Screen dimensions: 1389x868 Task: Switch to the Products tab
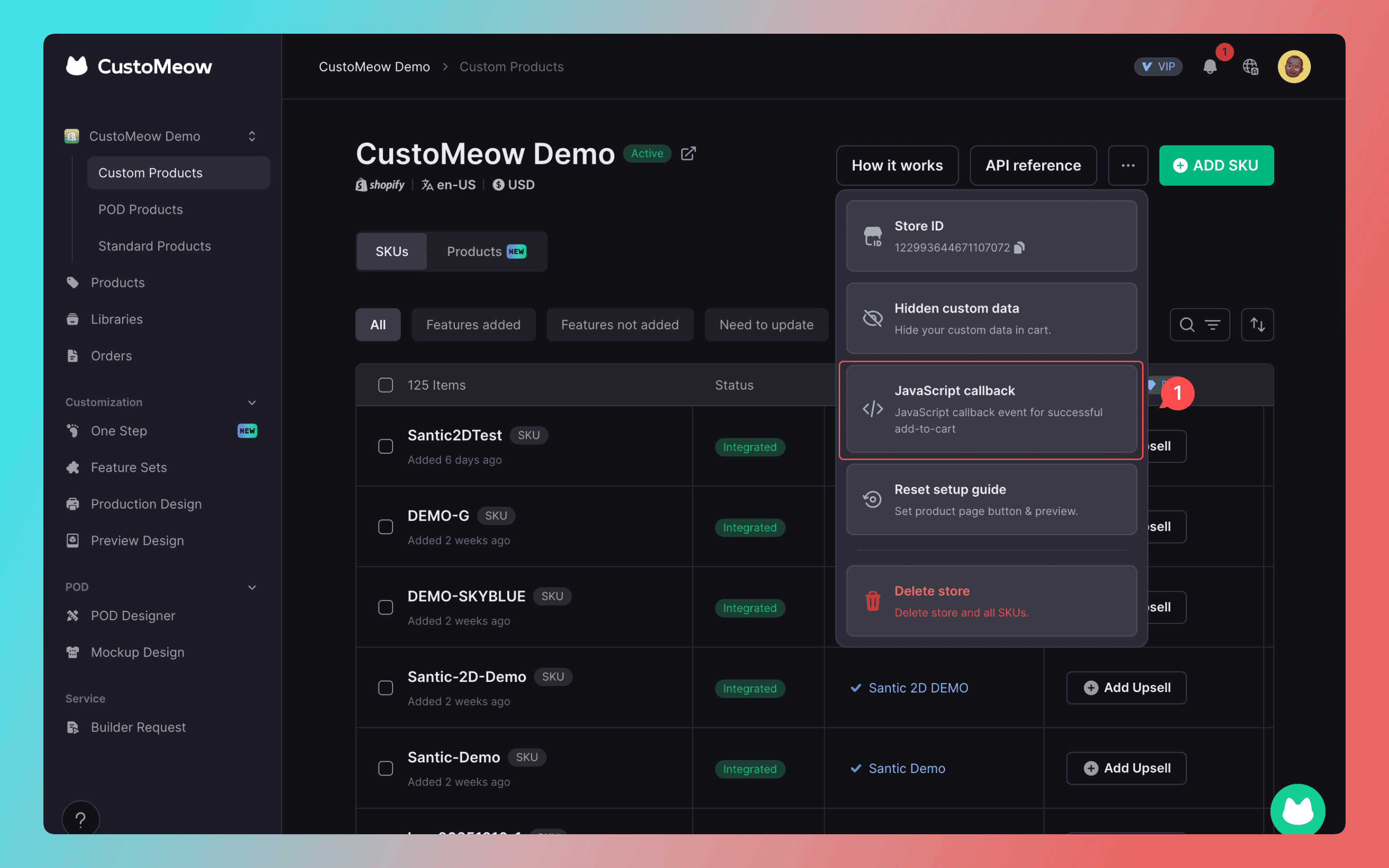tap(486, 251)
